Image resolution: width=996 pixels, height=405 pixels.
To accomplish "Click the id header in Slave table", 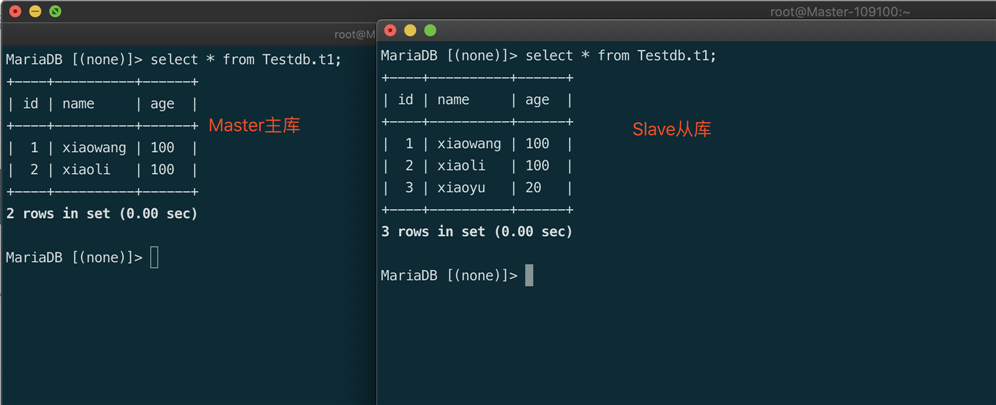I will click(x=405, y=100).
